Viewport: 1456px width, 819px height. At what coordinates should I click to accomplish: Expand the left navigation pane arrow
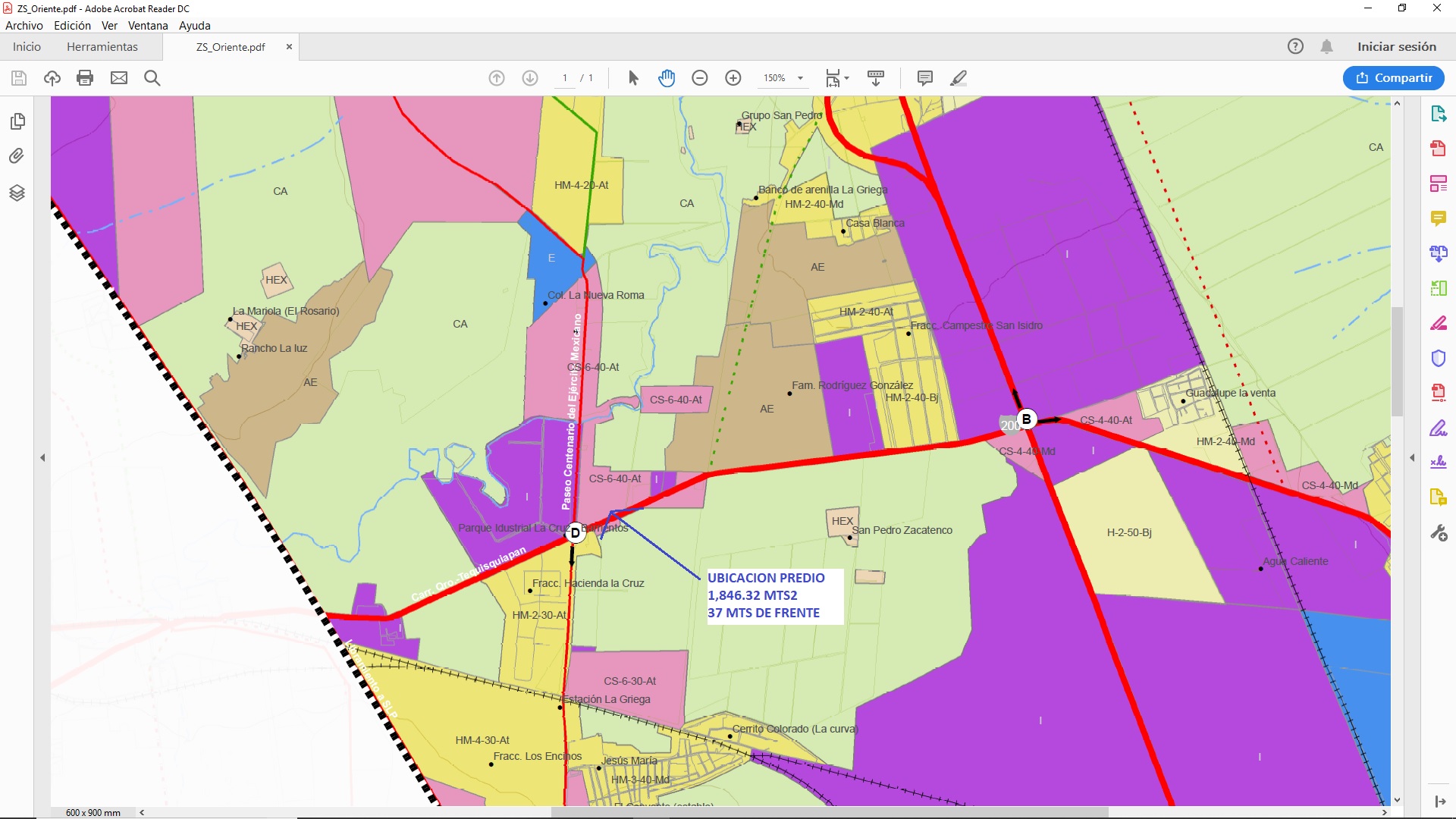pos(42,458)
